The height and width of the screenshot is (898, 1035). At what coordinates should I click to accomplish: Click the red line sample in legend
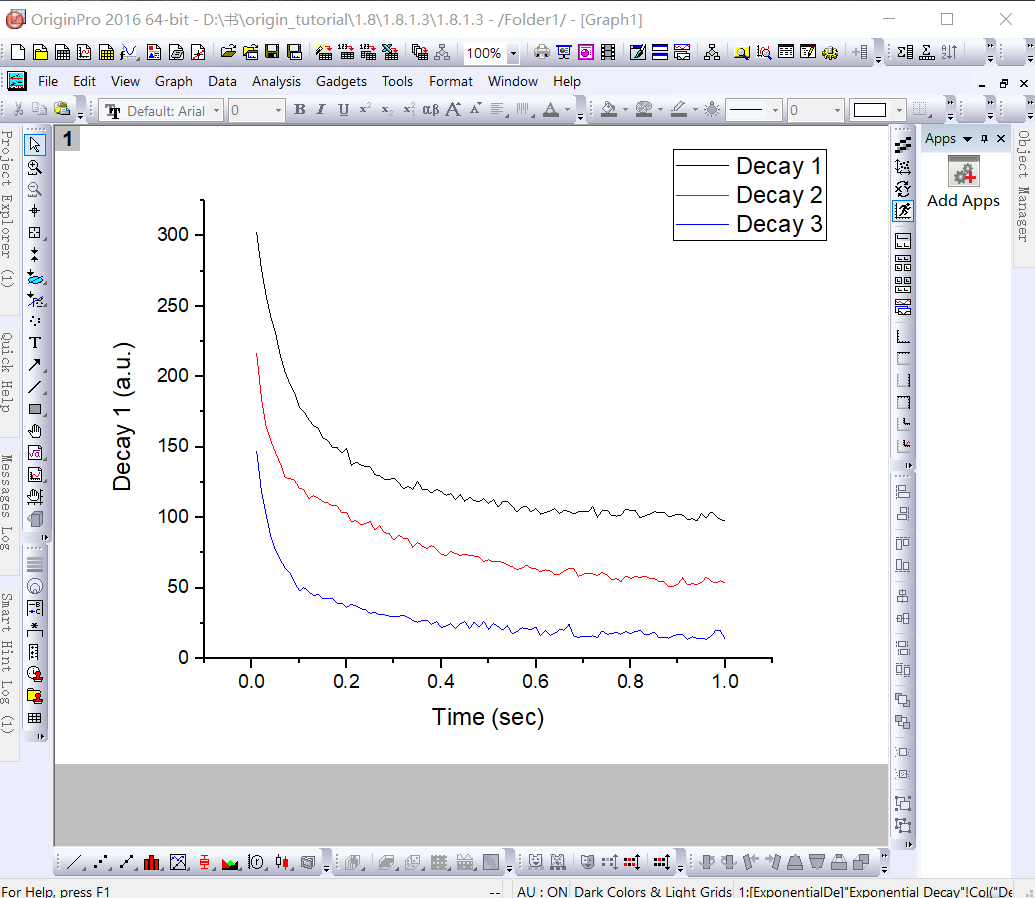coord(702,195)
